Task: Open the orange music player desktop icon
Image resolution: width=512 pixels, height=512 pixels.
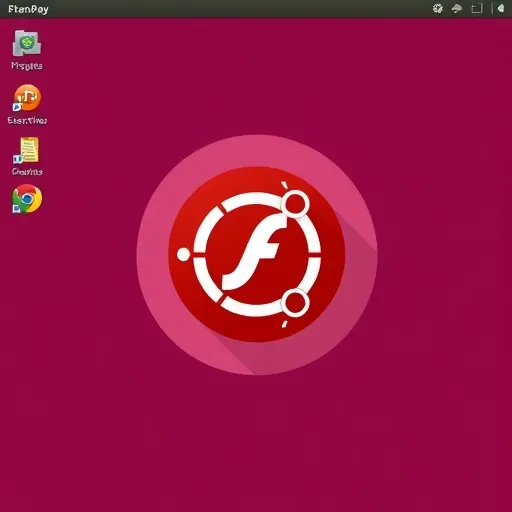Action: (27, 98)
